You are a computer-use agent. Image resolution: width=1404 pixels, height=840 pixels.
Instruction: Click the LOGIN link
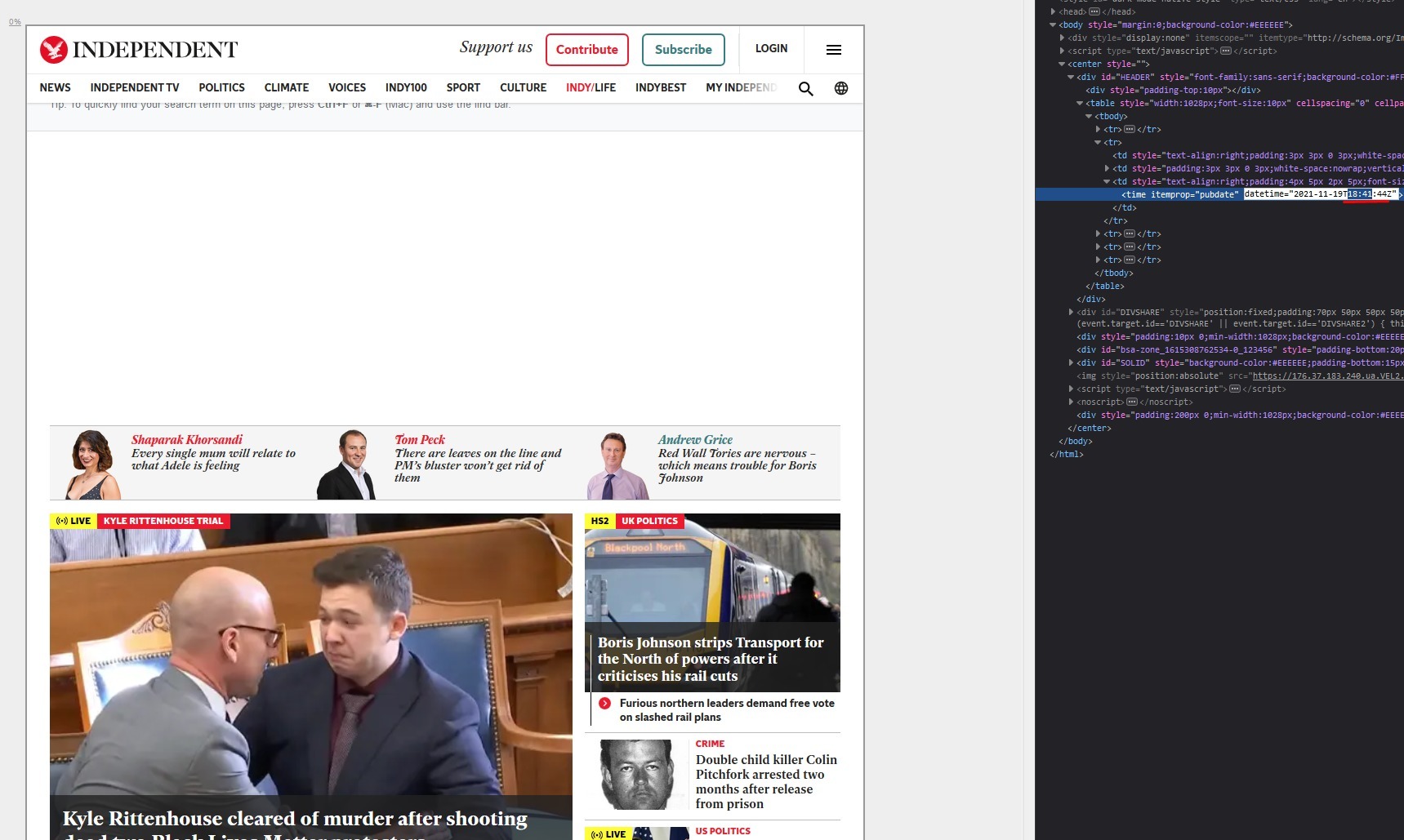click(x=772, y=49)
